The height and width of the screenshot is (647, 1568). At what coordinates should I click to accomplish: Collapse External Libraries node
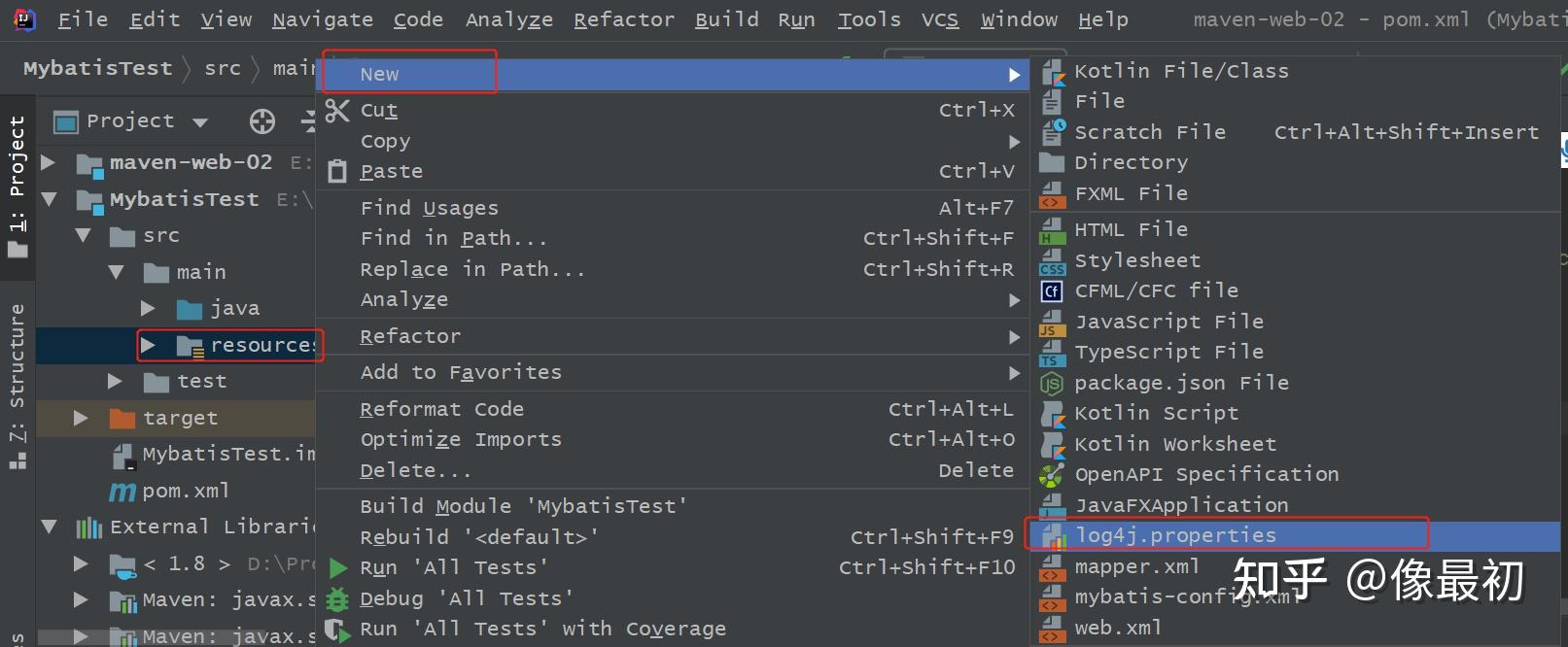50,528
